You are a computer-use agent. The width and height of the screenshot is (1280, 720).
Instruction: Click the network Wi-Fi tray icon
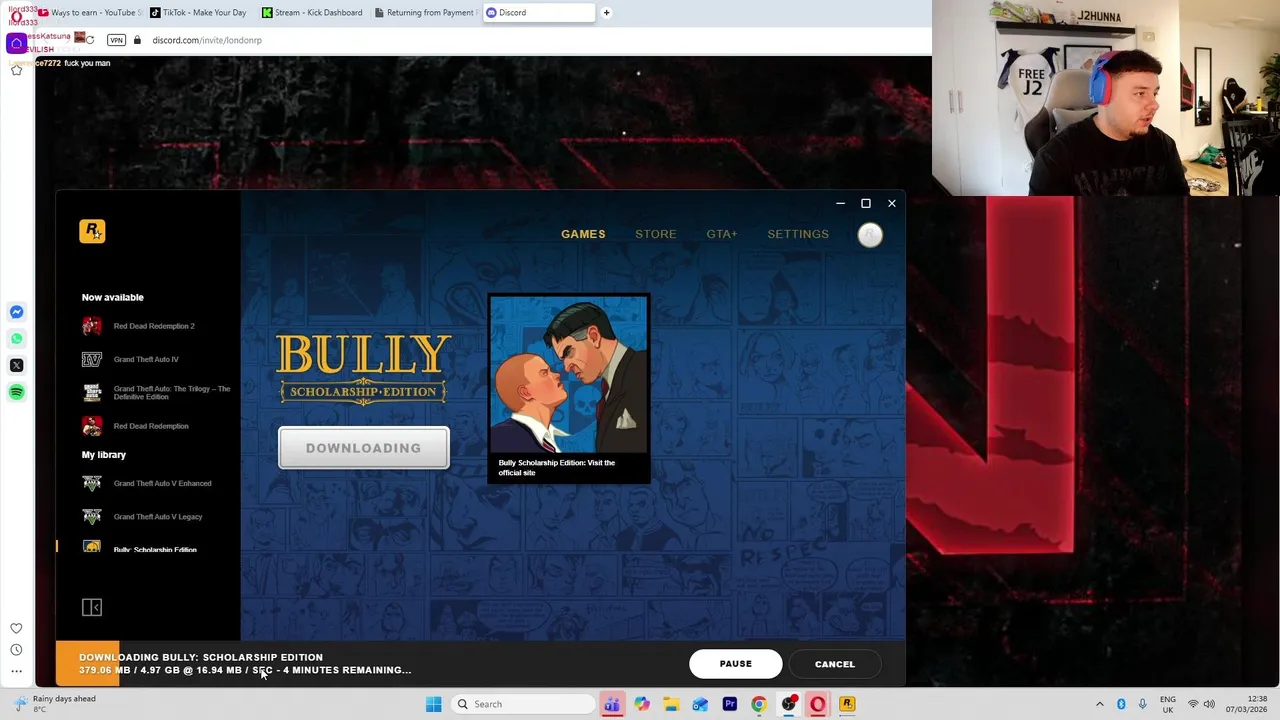(1192, 704)
